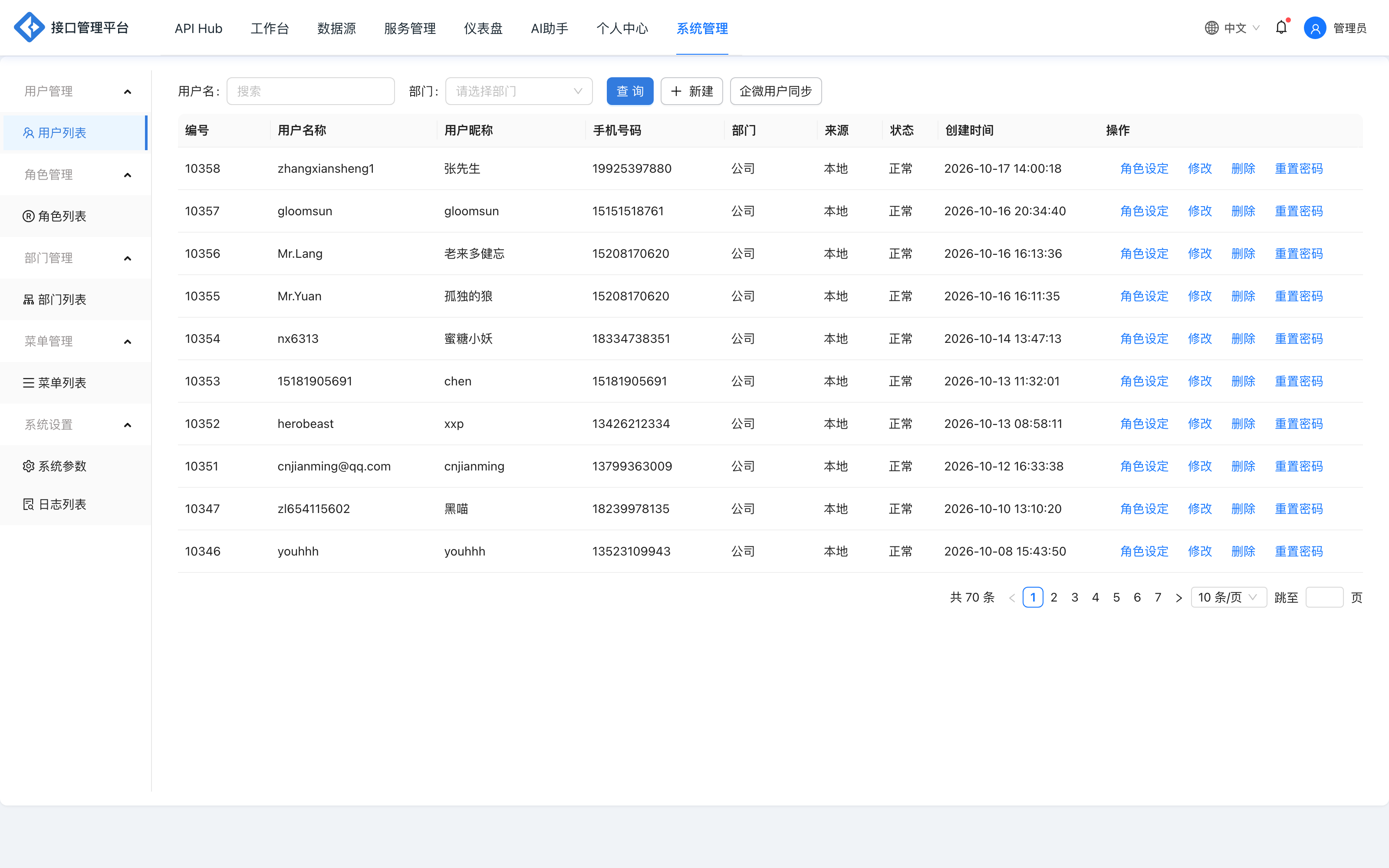Open the 服务管理 top menu

[410, 28]
